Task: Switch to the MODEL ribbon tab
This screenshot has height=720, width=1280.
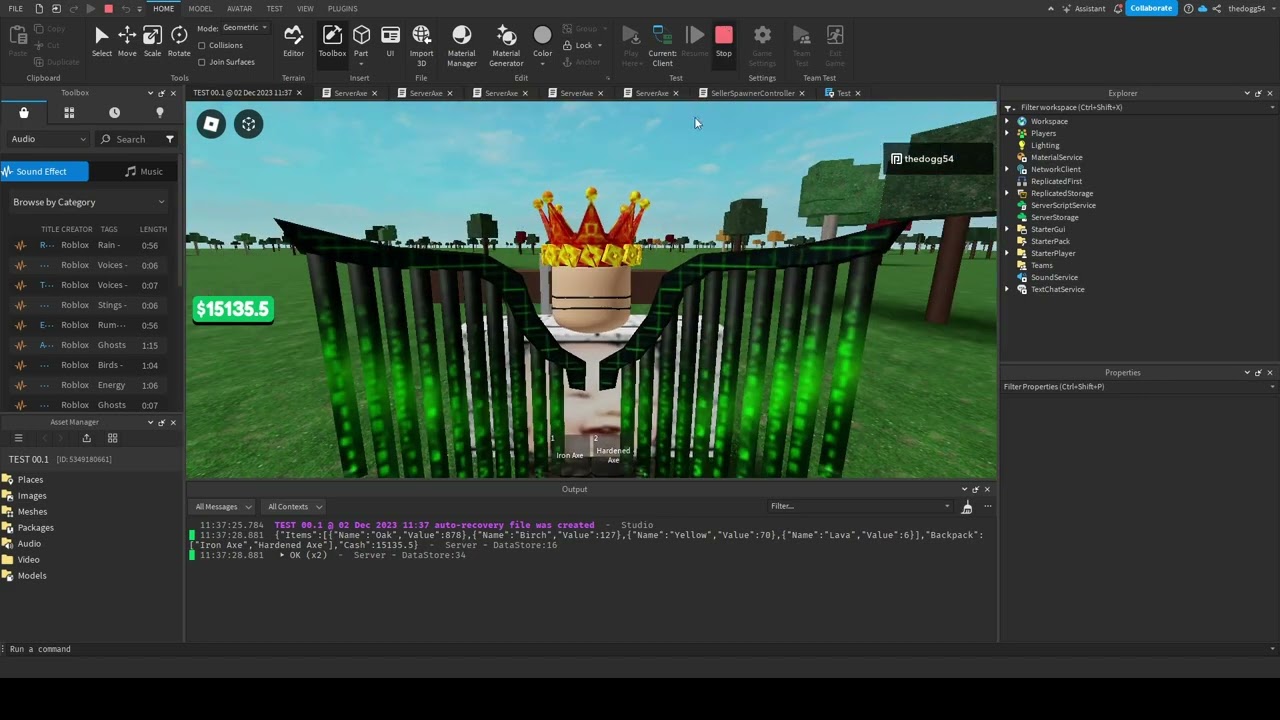Action: 200,9
